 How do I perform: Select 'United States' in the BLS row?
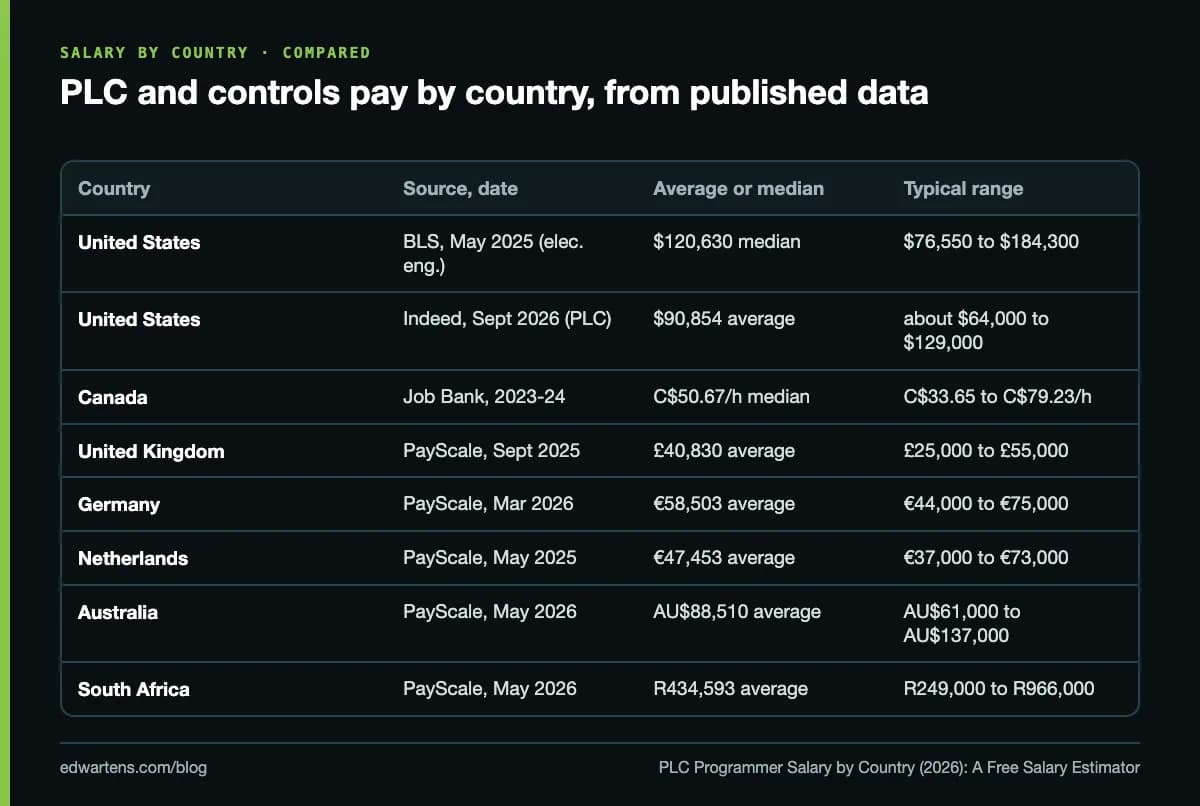[x=139, y=242]
